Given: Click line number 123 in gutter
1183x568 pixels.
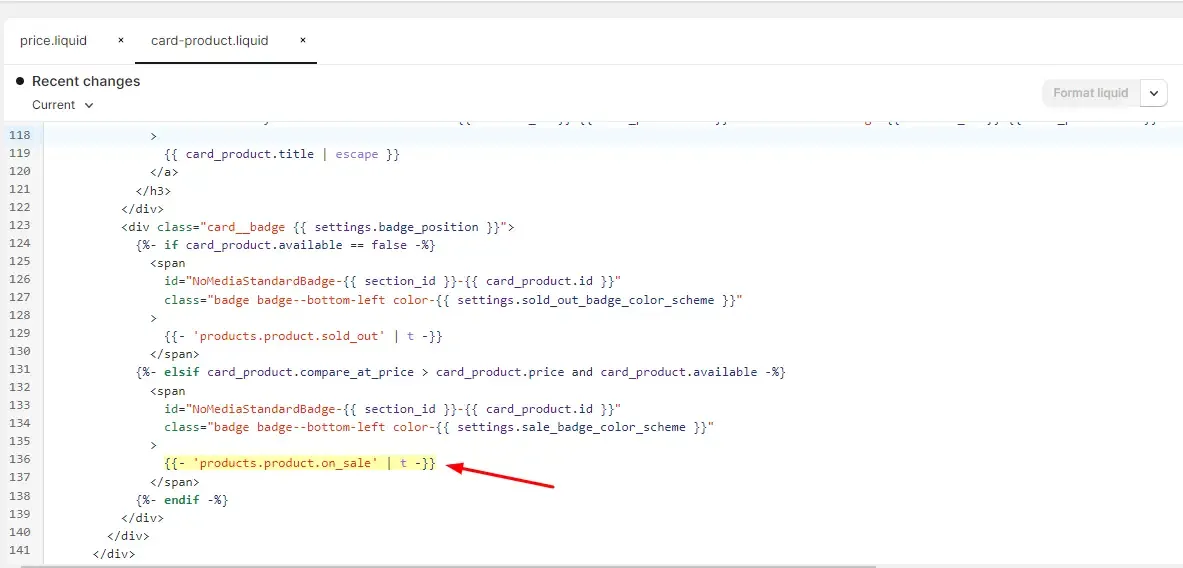Looking at the screenshot, I should pyautogui.click(x=19, y=226).
